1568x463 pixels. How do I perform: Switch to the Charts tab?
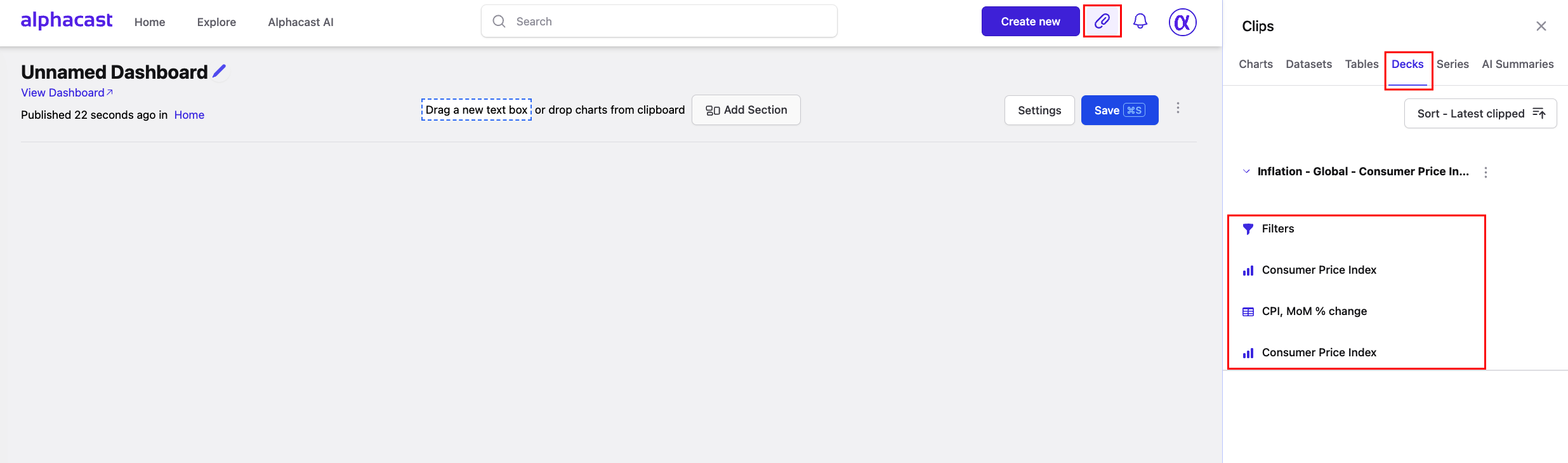[1256, 64]
